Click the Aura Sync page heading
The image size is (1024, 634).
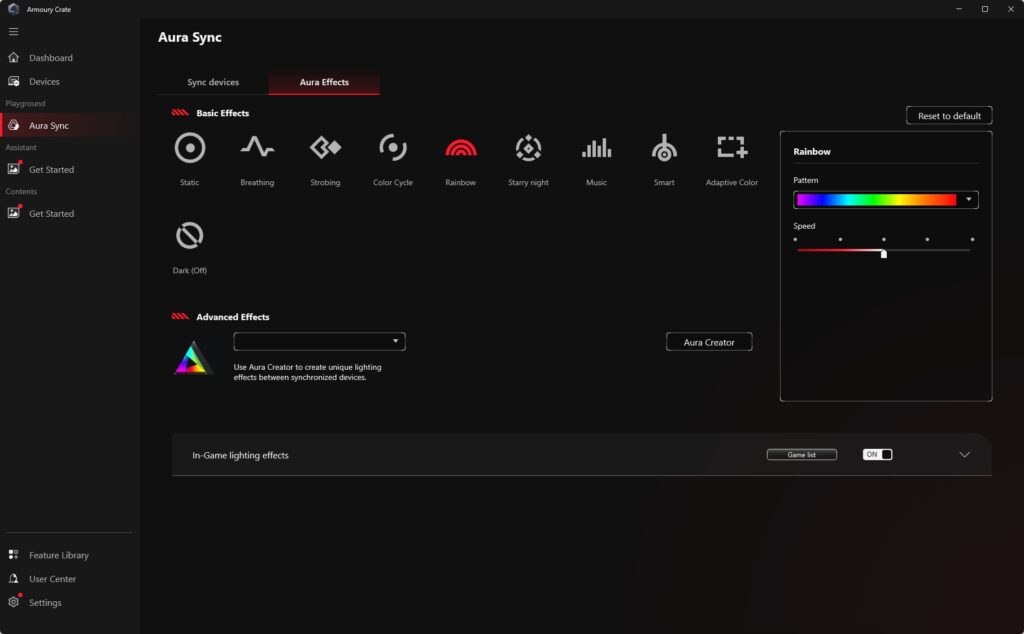[x=189, y=37]
